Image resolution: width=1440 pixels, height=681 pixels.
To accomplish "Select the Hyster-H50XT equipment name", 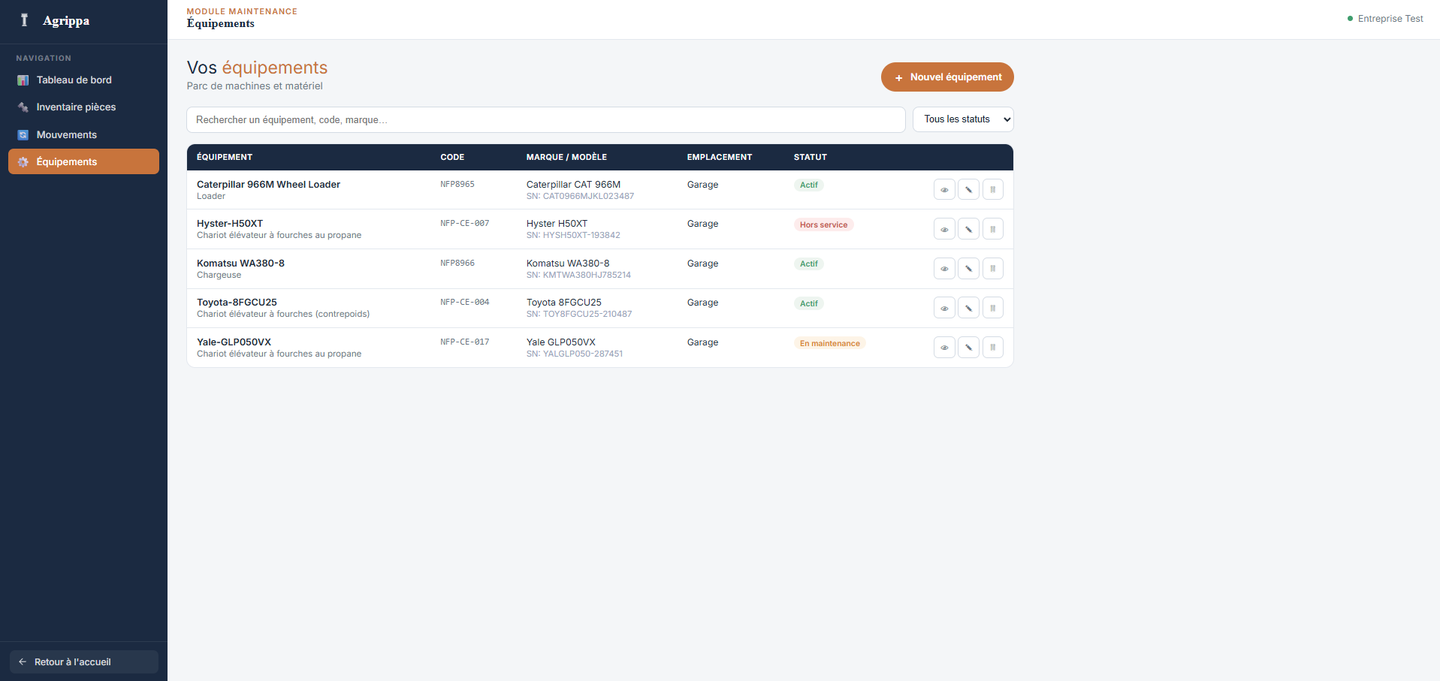I will pyautogui.click(x=230, y=224).
